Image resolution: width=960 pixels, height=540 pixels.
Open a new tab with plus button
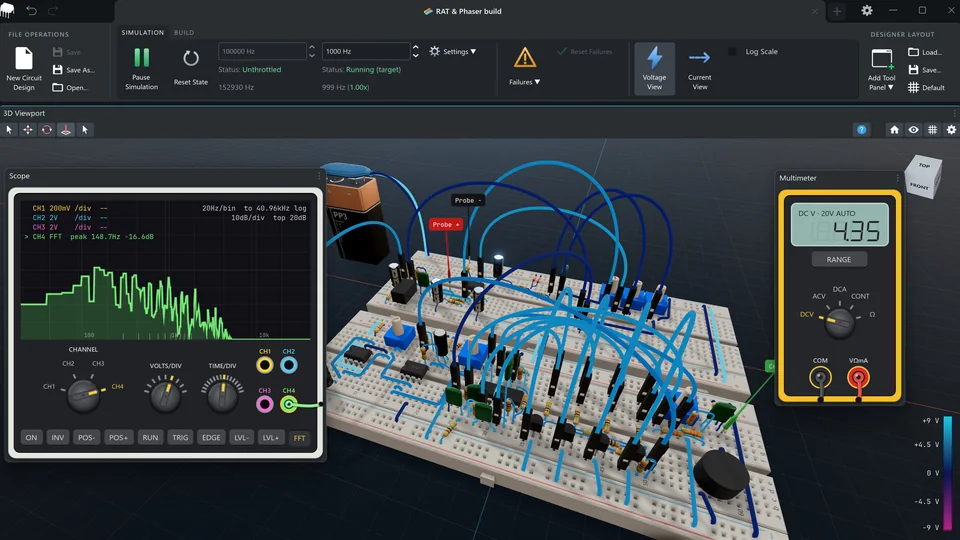click(x=837, y=11)
